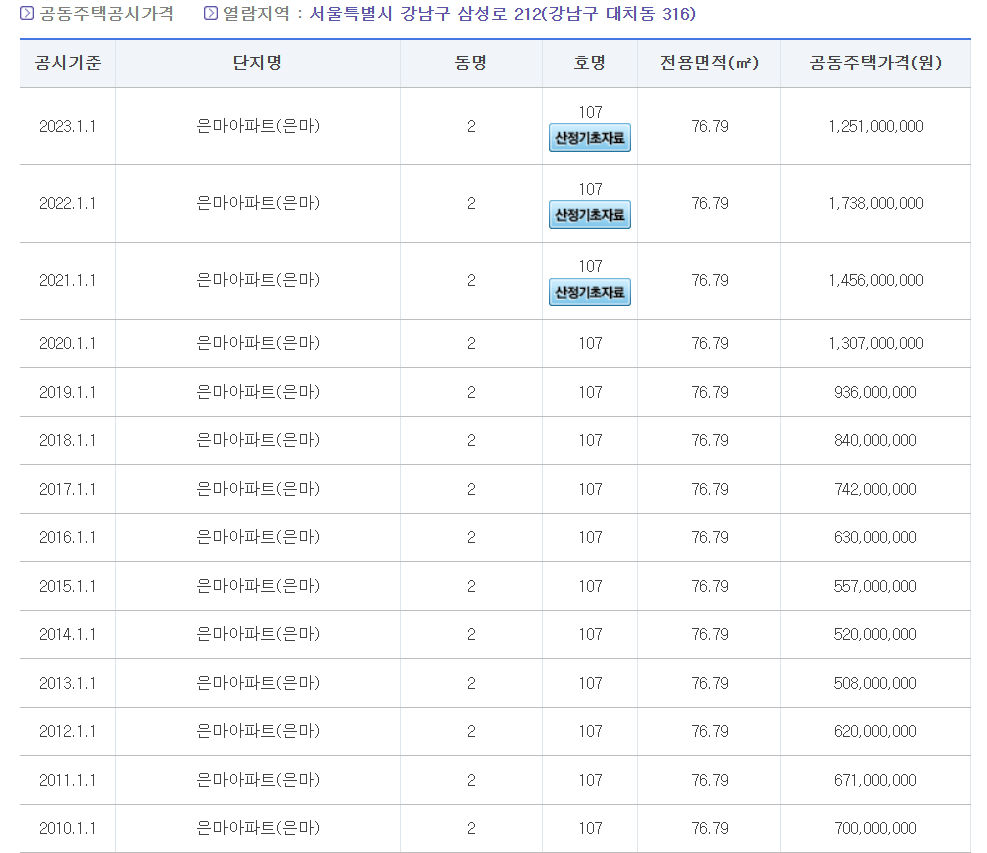Select the 2015.1.1 date cell
This screenshot has width=987, height=853.
(x=66, y=586)
